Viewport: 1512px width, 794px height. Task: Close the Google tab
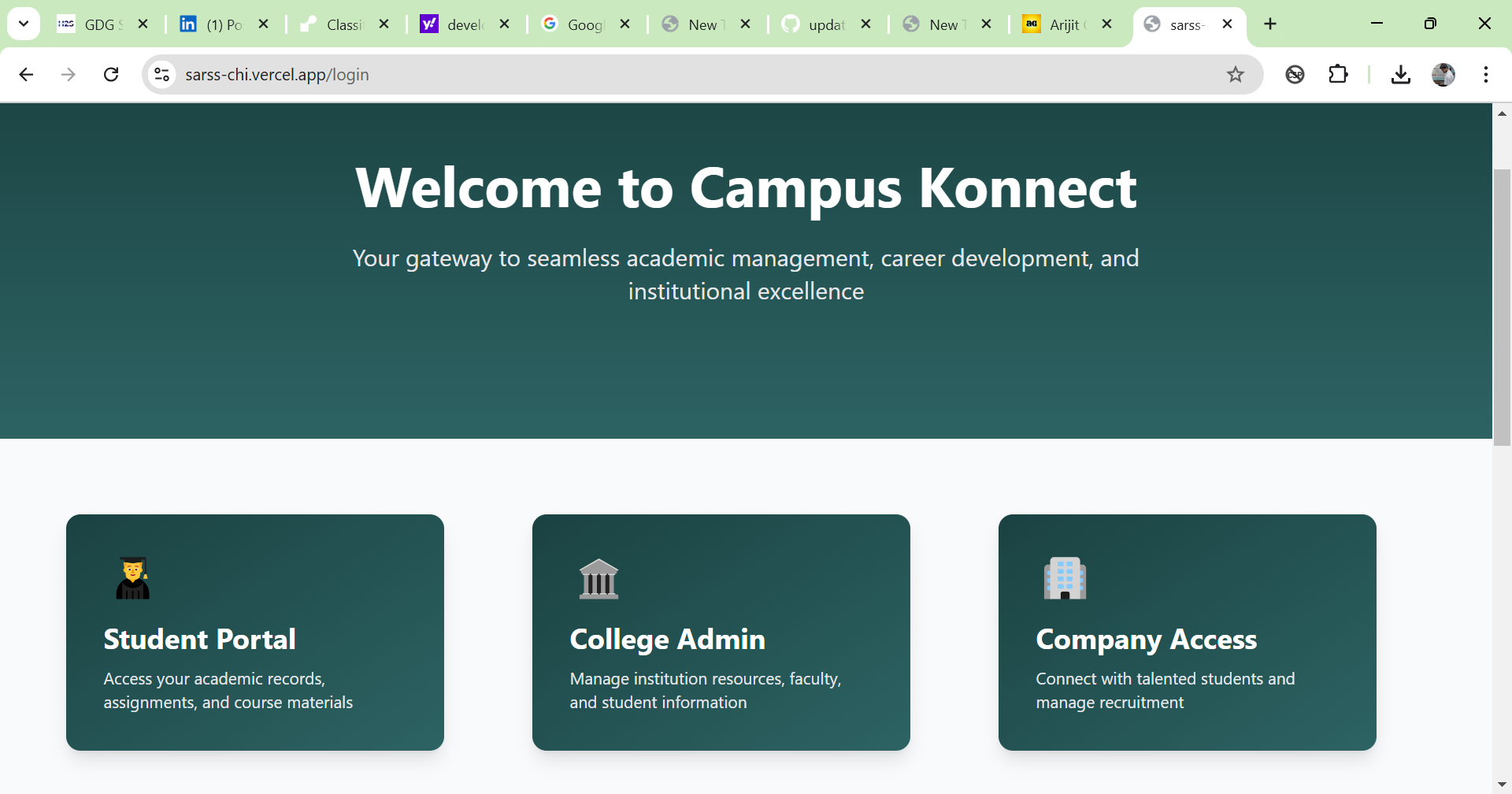tap(625, 24)
